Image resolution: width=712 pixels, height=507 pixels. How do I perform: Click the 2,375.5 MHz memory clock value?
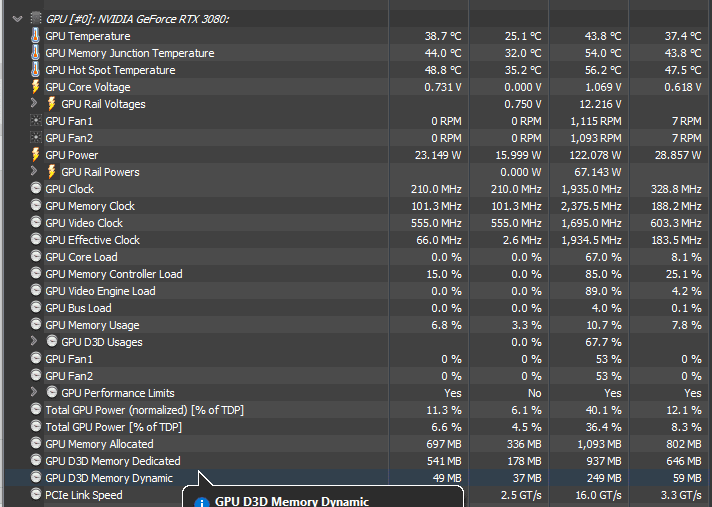591,206
